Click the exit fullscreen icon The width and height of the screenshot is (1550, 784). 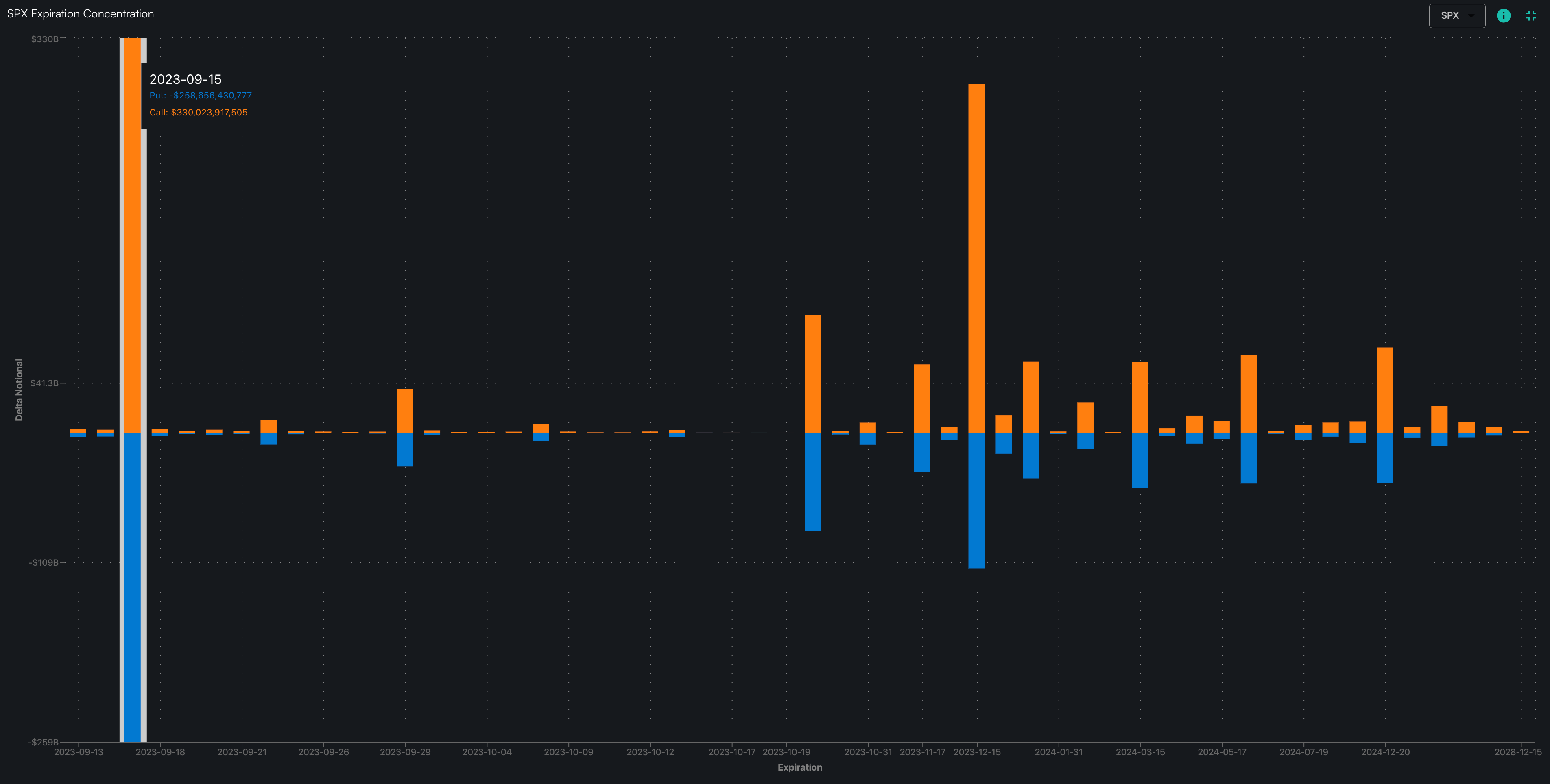(x=1531, y=15)
